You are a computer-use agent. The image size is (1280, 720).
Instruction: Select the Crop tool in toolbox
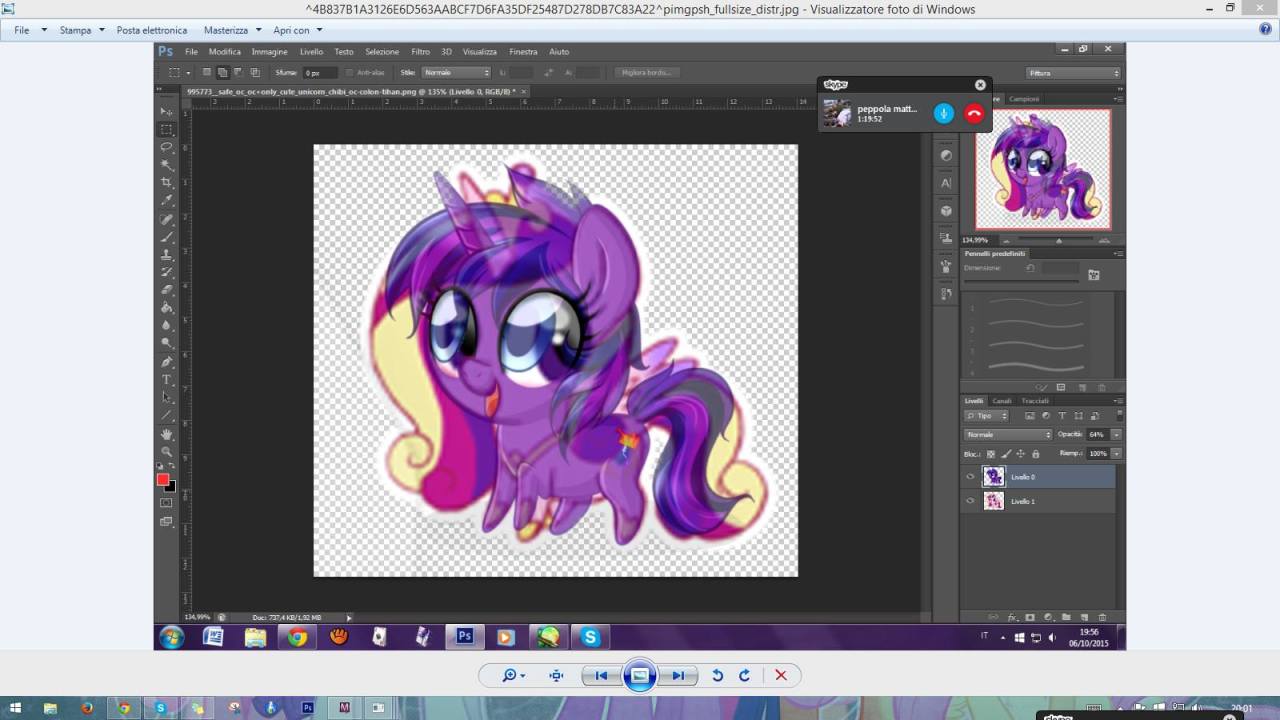pyautogui.click(x=167, y=182)
